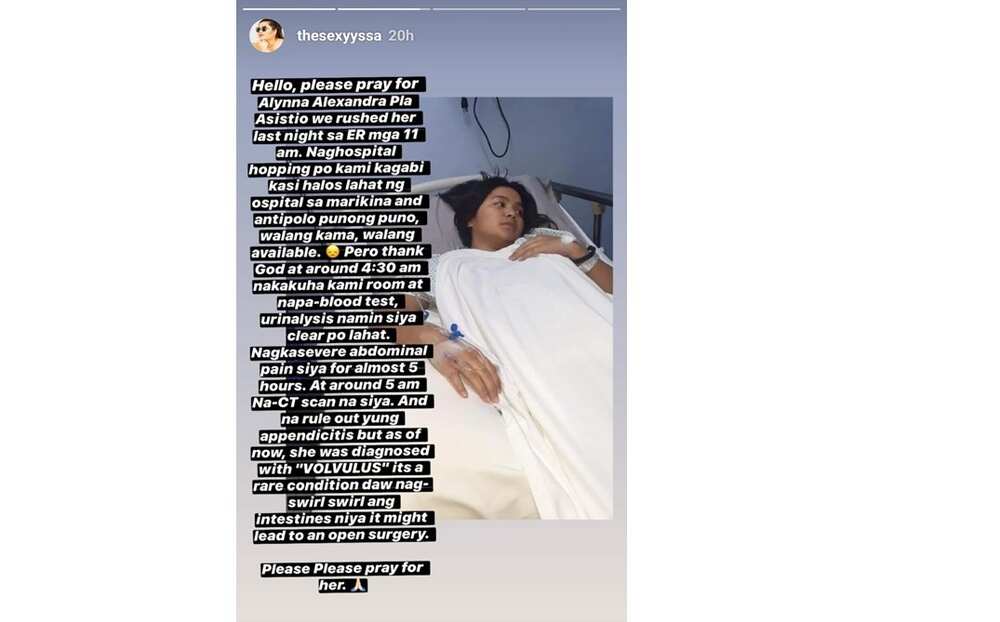Jump to the first story progress segment
Viewport: 1000px width, 622px height.
[289, 9]
